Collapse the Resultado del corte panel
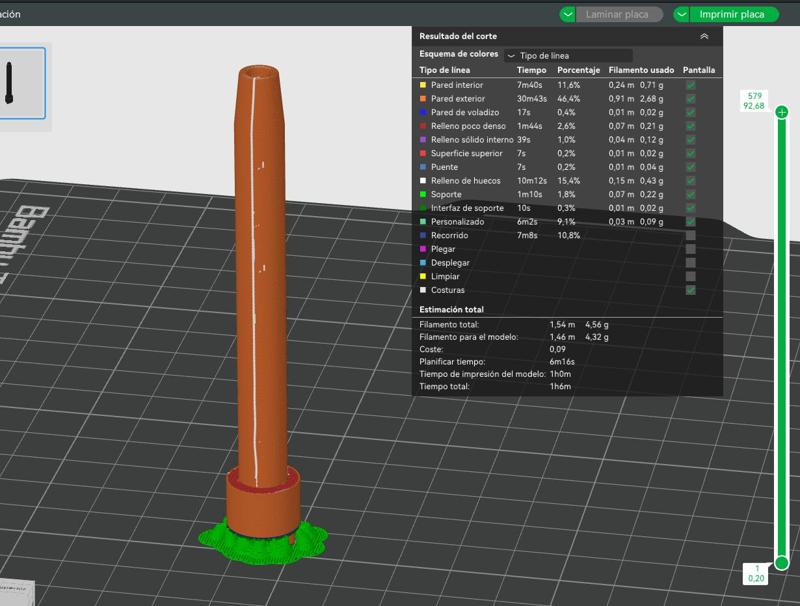Screen dimensions: 800x606 coord(704,36)
